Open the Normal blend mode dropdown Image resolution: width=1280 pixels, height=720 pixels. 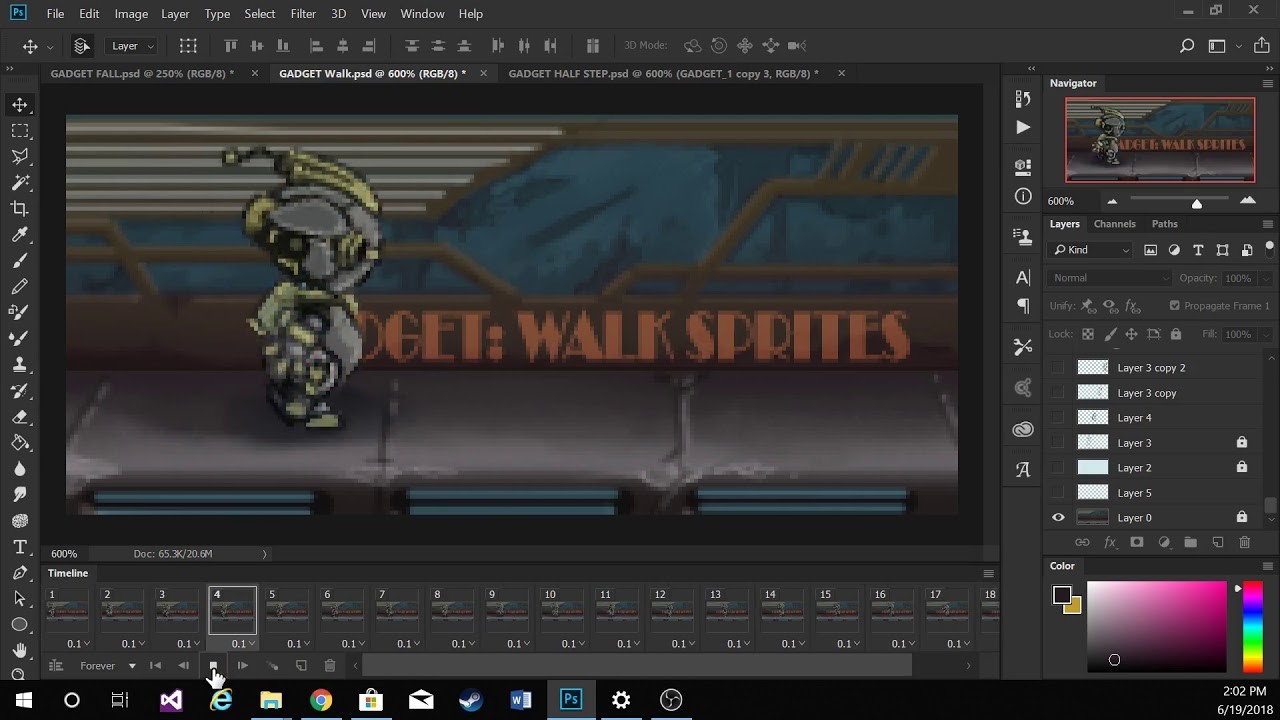point(1109,278)
